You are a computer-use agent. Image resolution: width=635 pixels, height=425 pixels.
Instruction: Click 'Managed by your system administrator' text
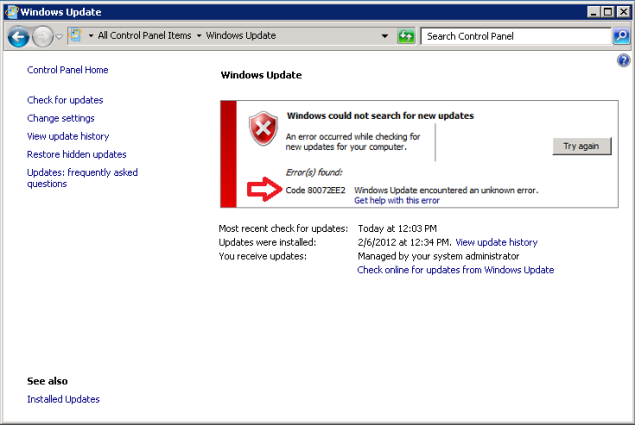438,256
